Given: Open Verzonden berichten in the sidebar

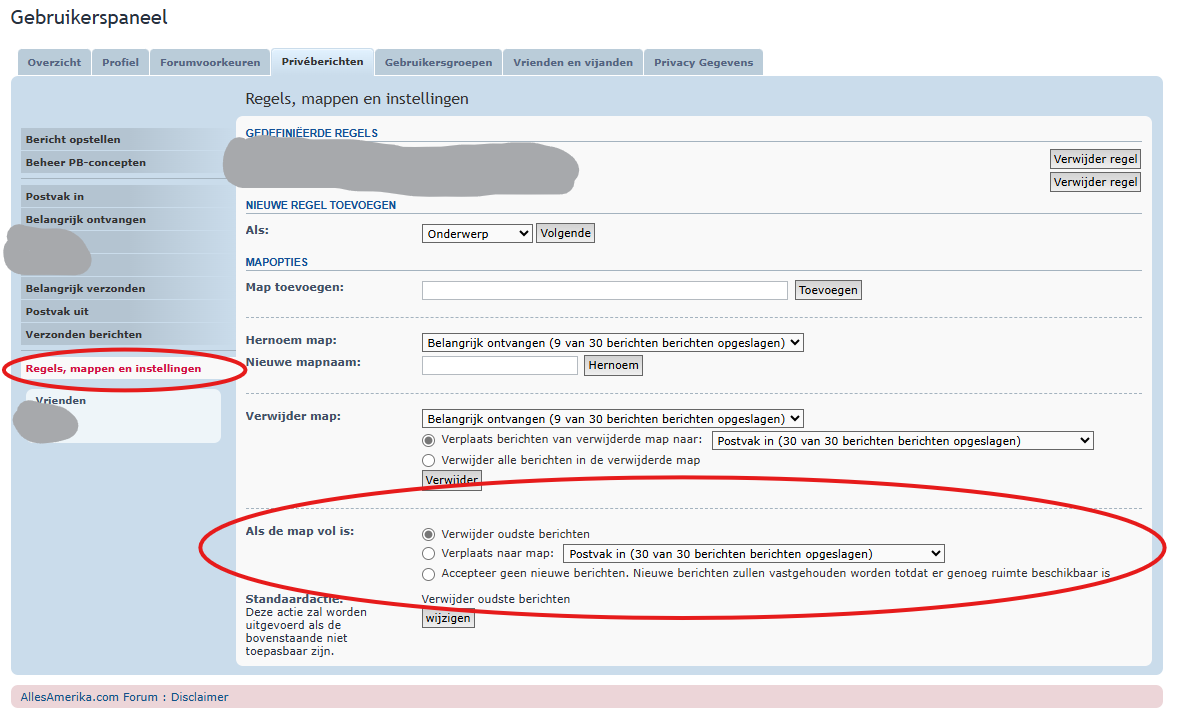Looking at the screenshot, I should click(84, 335).
